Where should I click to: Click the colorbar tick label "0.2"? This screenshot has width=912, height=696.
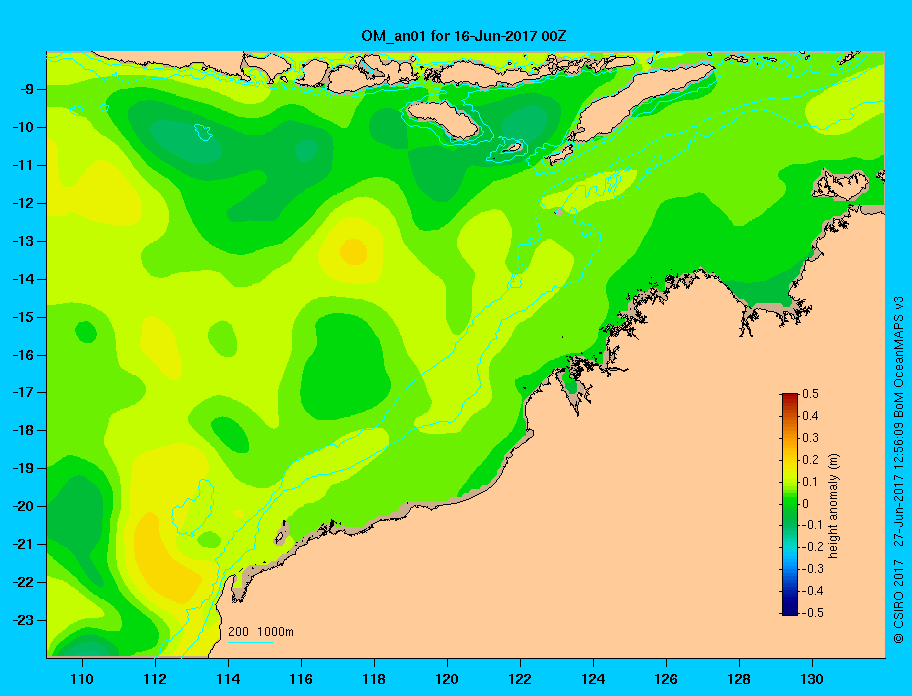(x=810, y=460)
